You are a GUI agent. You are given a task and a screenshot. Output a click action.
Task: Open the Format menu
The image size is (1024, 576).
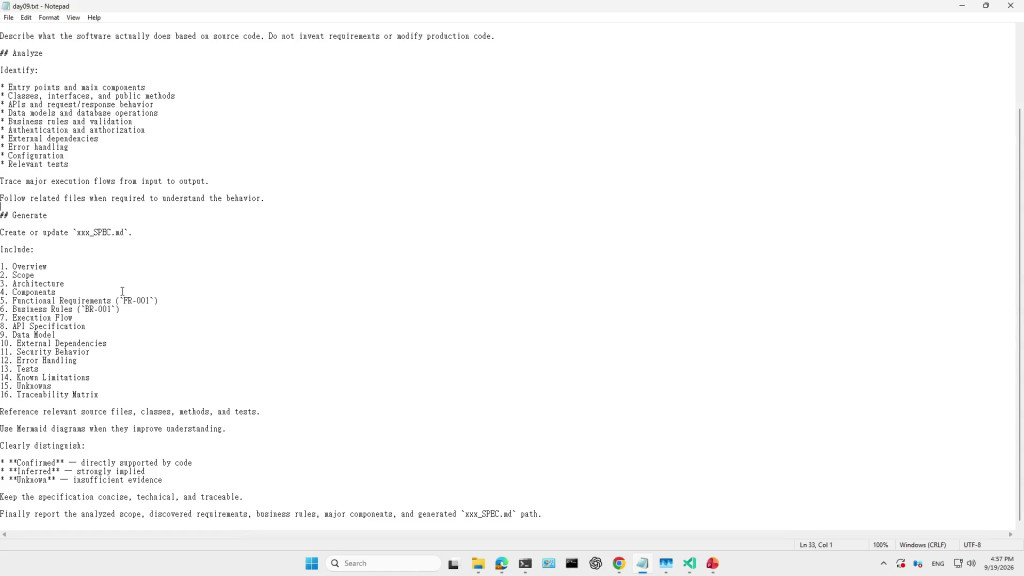point(48,18)
